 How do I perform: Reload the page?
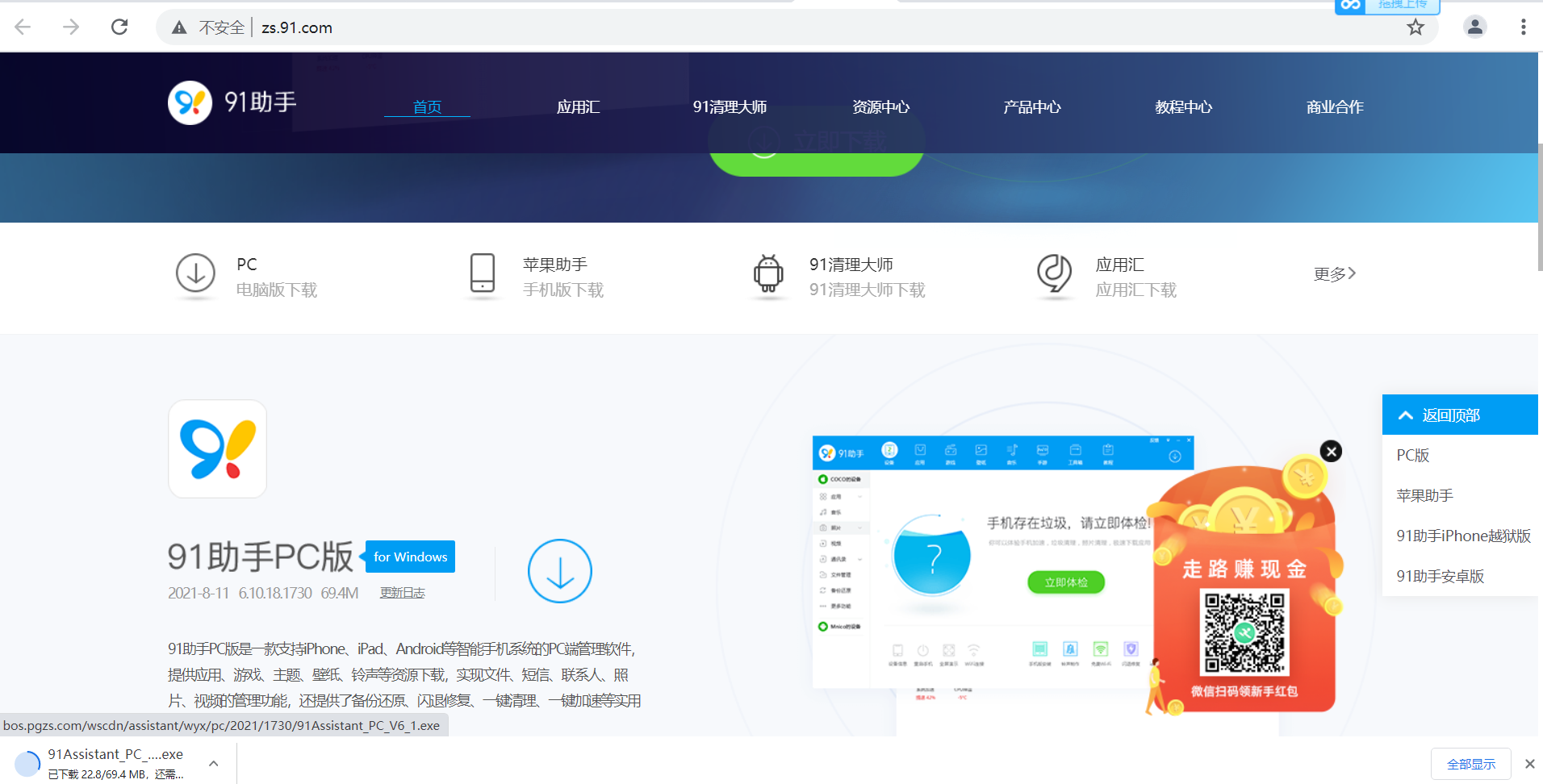[x=119, y=27]
